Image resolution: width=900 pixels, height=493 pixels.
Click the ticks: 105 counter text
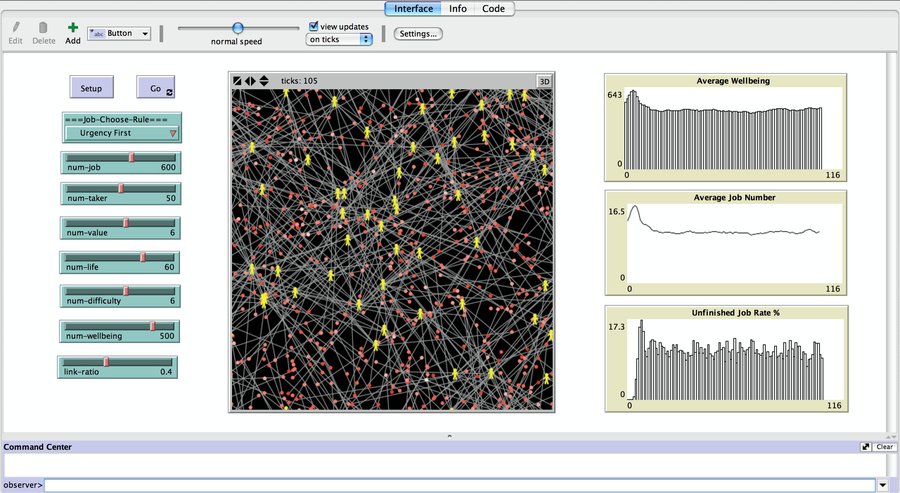tap(299, 81)
